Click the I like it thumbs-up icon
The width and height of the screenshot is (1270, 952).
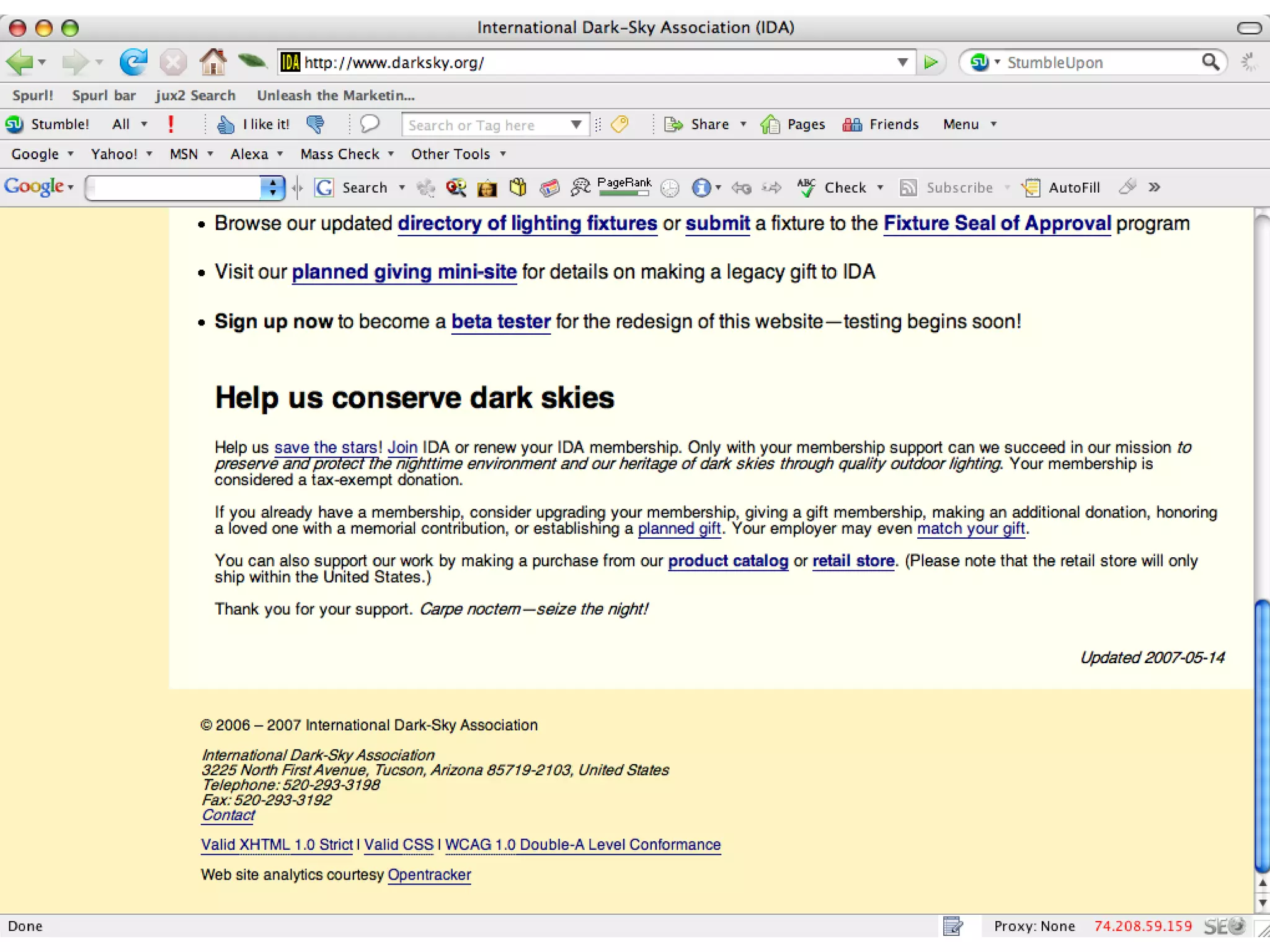[226, 125]
